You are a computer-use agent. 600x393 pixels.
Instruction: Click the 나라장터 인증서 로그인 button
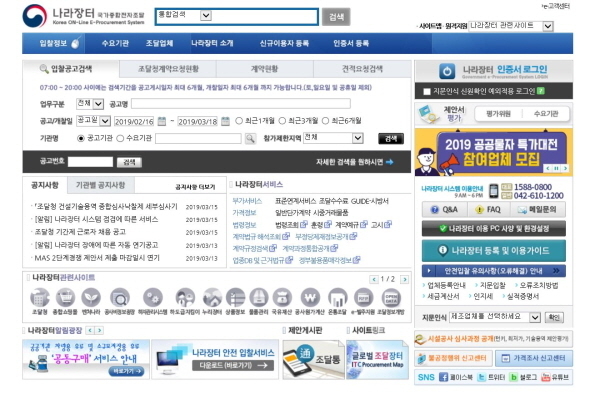point(494,71)
